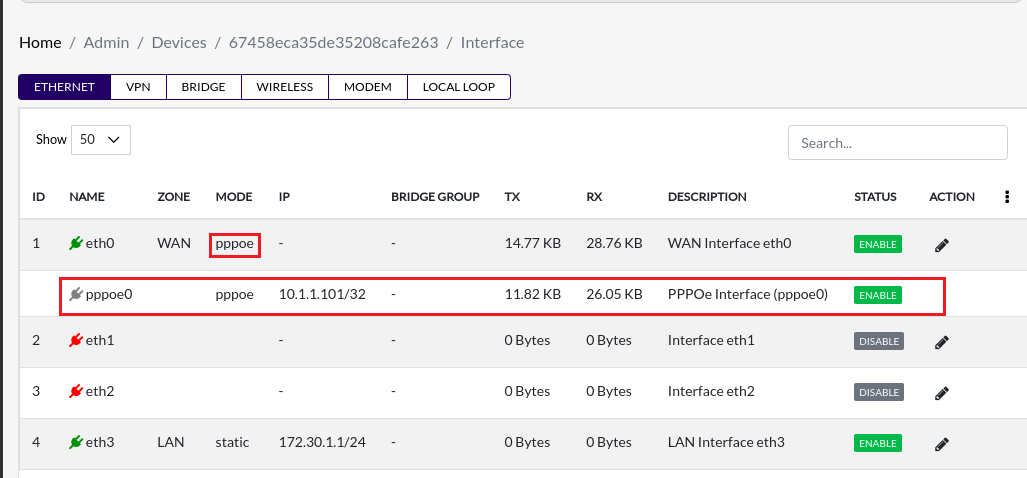
Task: Sort by the IP column header
Action: [x=284, y=197]
